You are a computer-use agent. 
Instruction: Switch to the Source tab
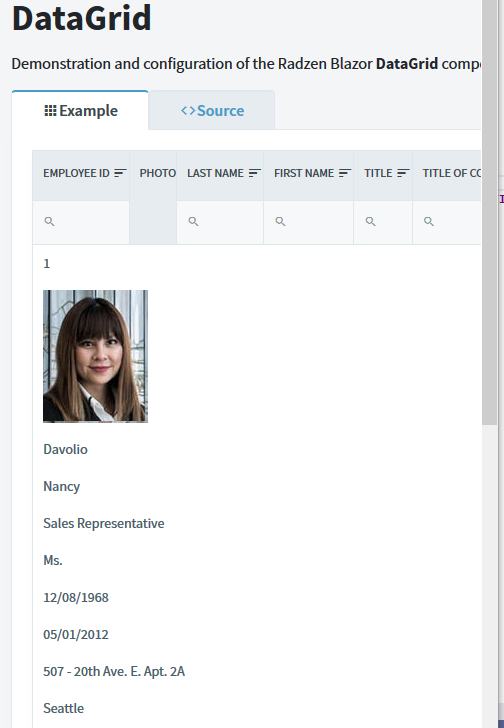(x=212, y=110)
